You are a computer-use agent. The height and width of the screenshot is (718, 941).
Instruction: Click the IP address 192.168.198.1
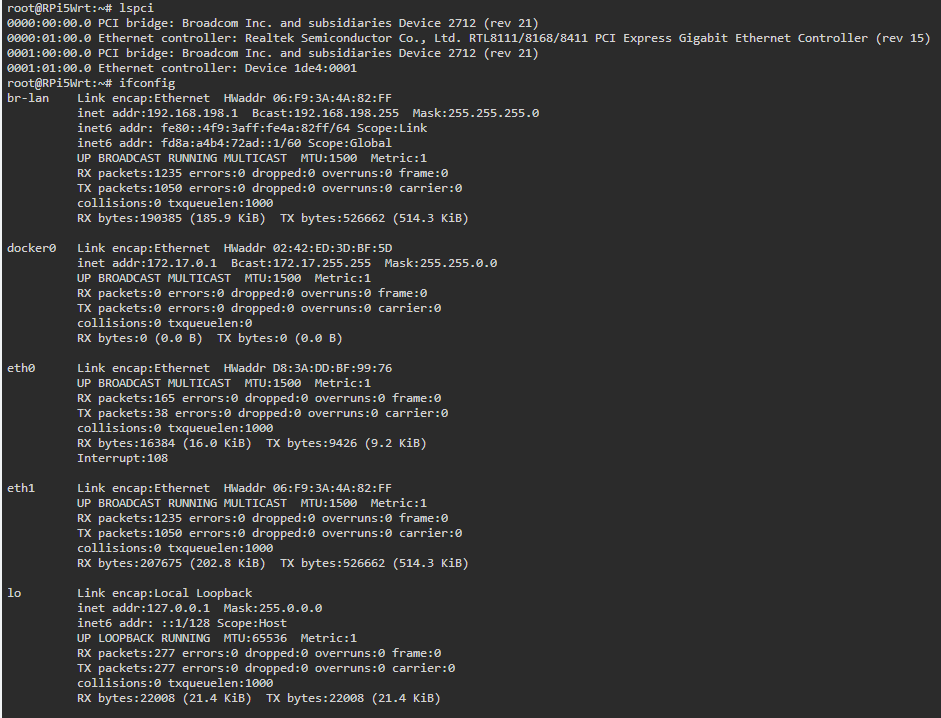tap(192, 113)
